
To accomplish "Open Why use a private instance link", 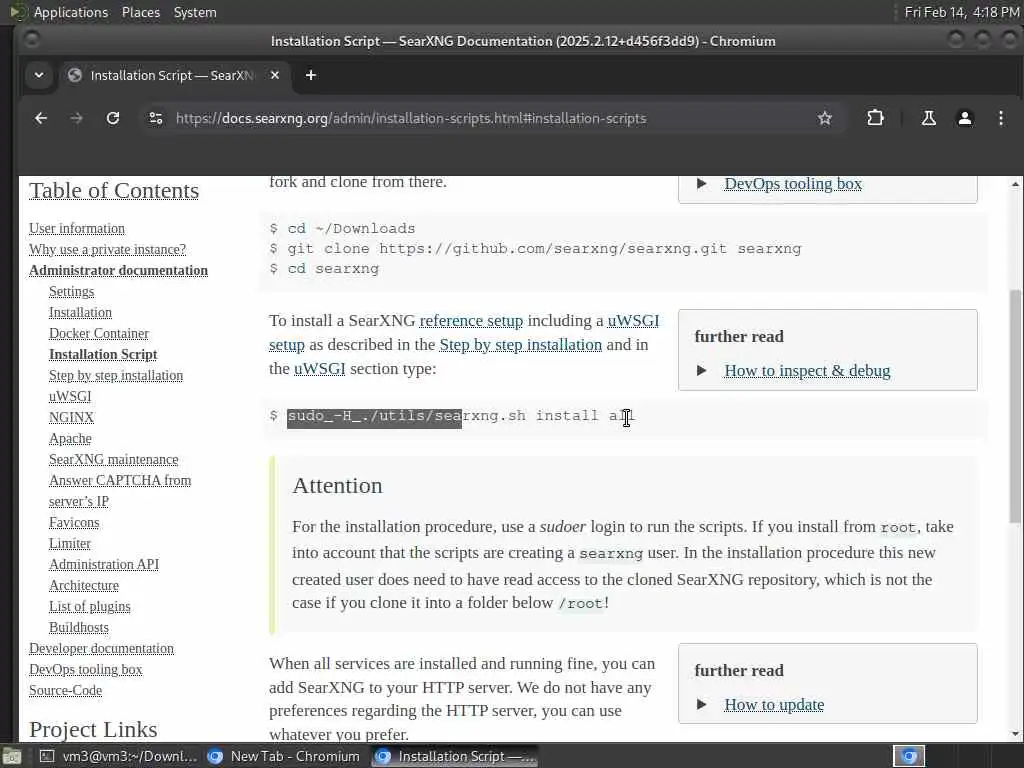I will 107,249.
